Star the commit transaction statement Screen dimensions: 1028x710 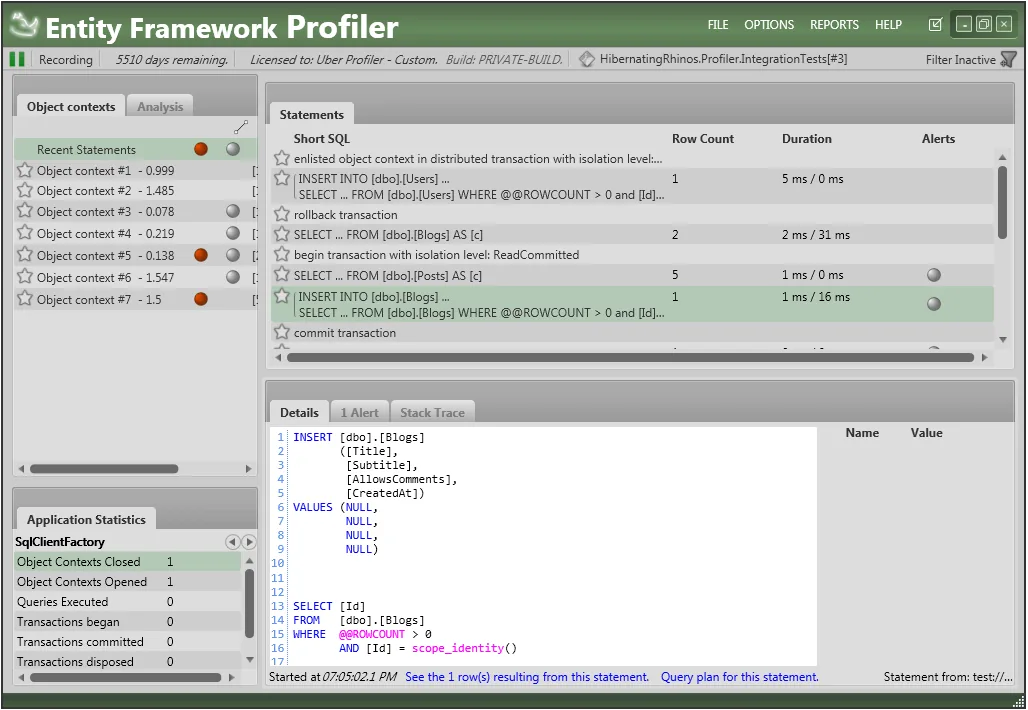pos(282,332)
